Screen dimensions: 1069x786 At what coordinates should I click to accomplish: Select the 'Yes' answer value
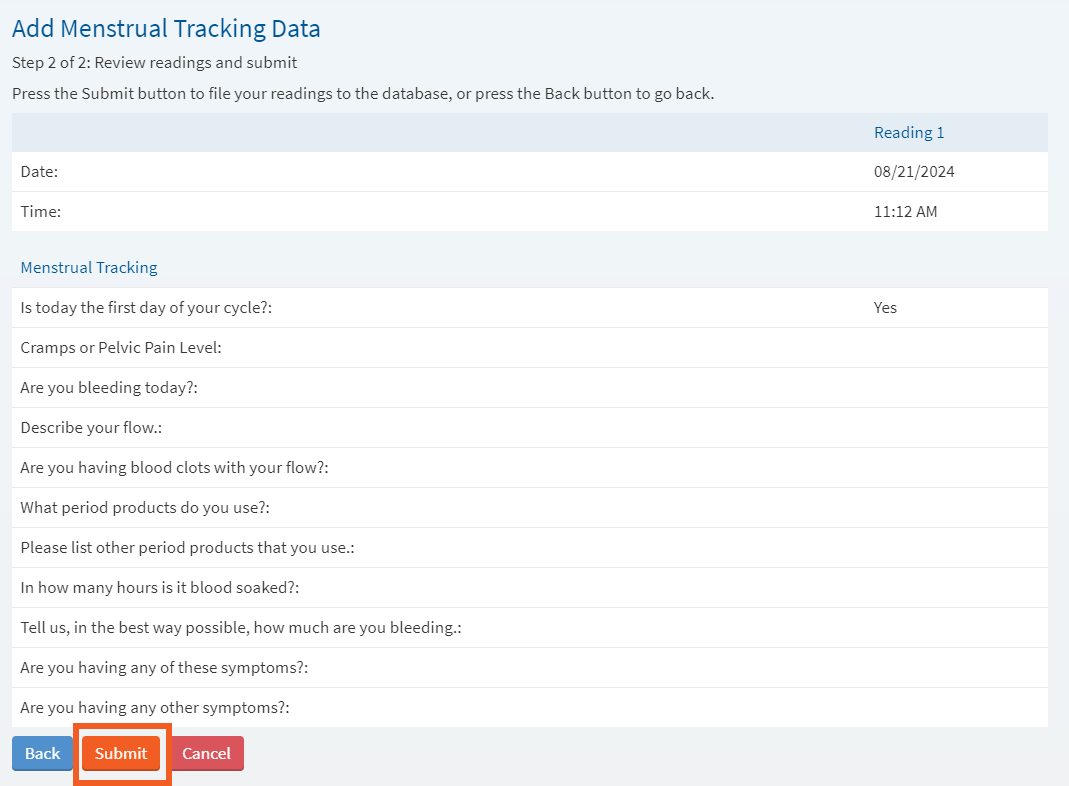click(885, 308)
